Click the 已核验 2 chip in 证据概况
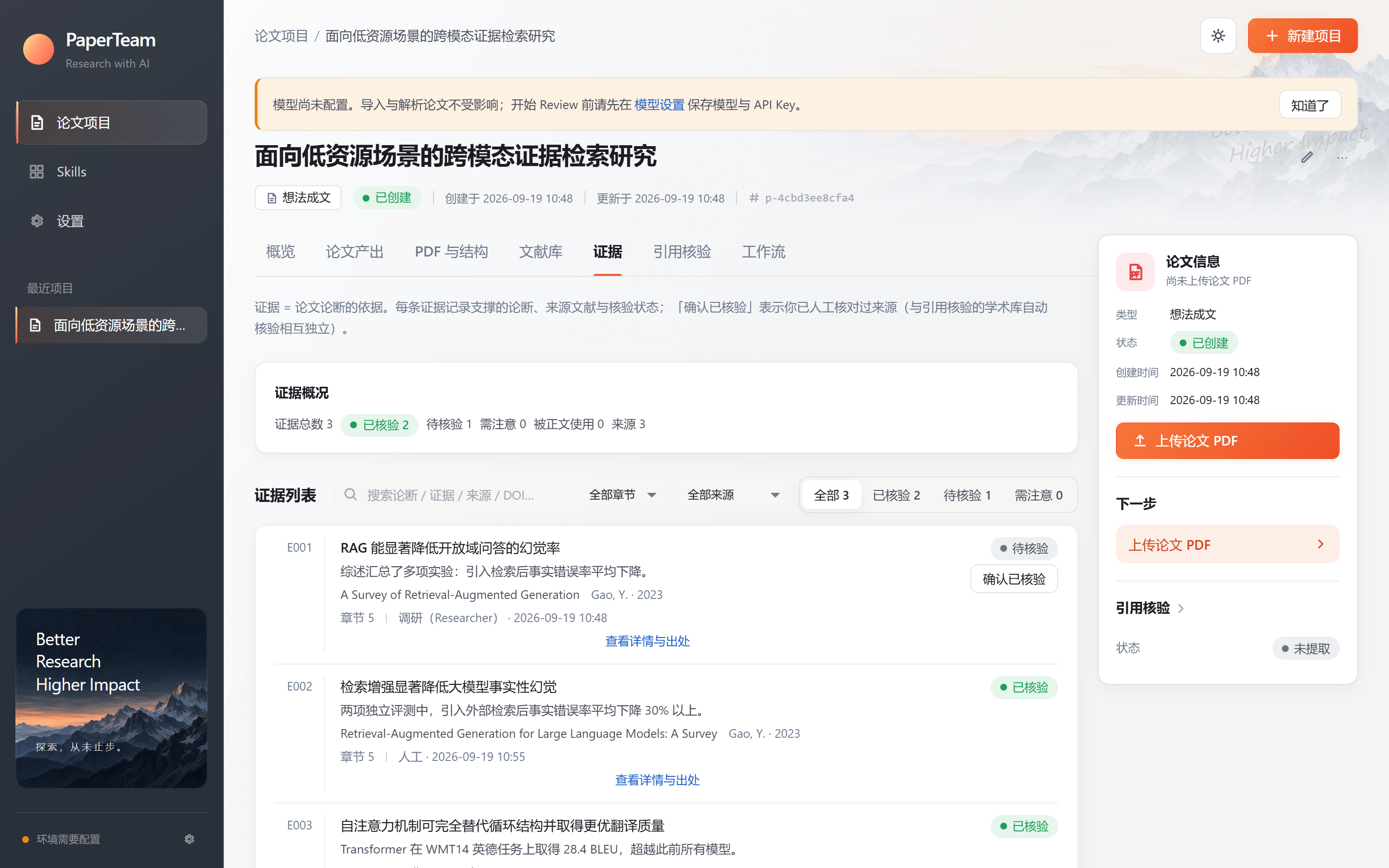 pos(379,425)
